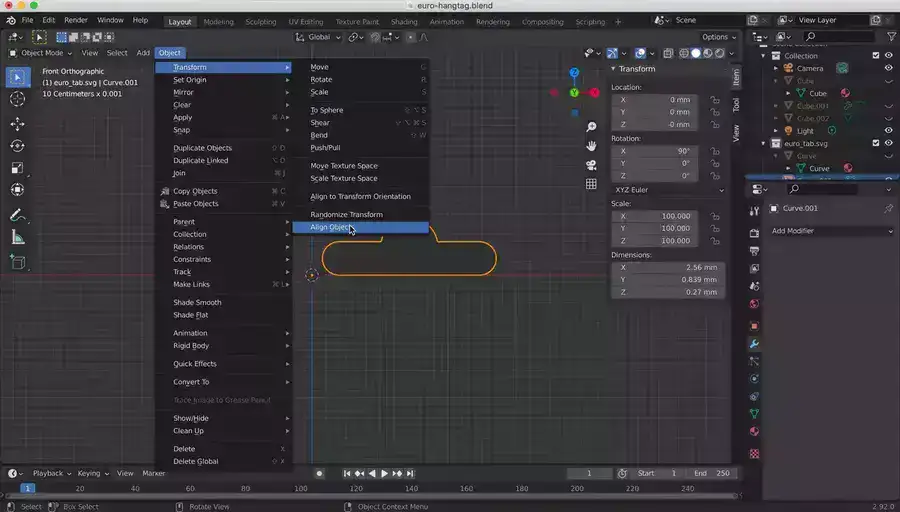
Task: Switch to the Modeling workspace tab
Action: (x=218, y=22)
